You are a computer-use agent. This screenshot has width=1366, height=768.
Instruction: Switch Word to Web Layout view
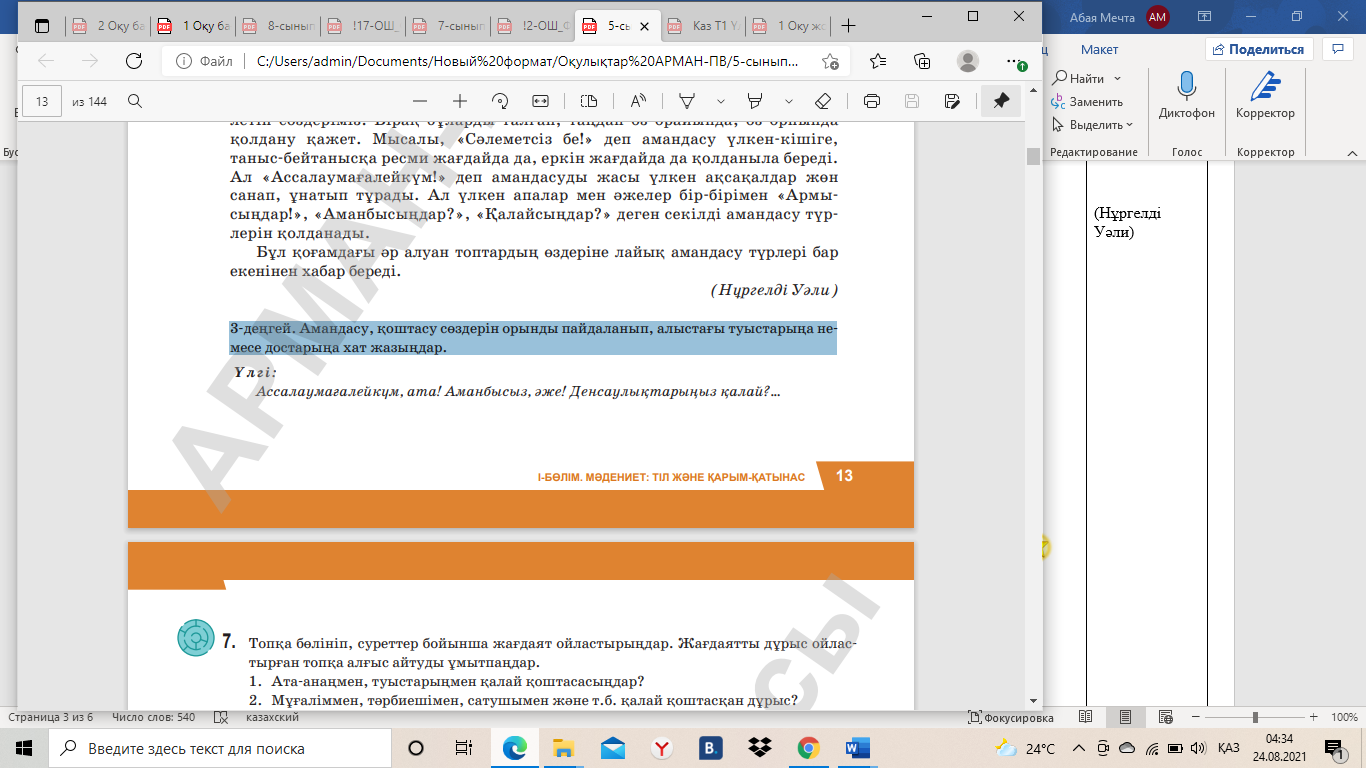coord(1165,717)
